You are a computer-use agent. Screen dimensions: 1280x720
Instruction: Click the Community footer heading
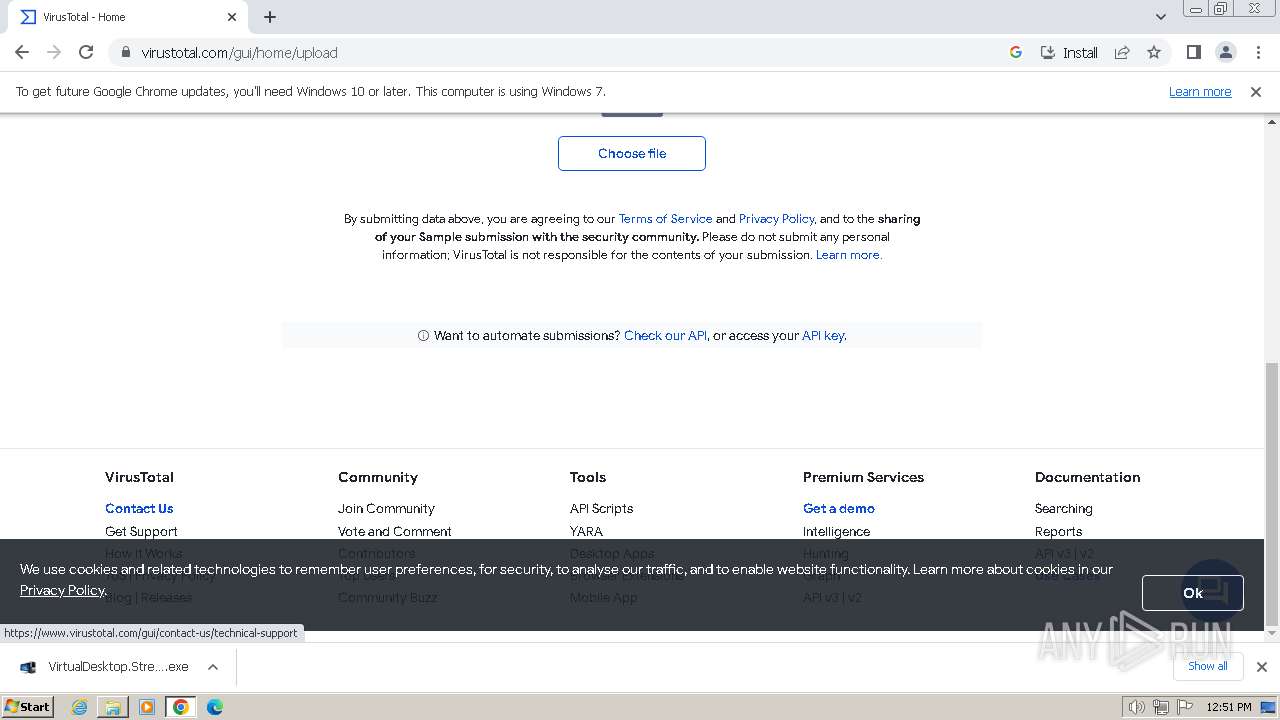tap(378, 477)
